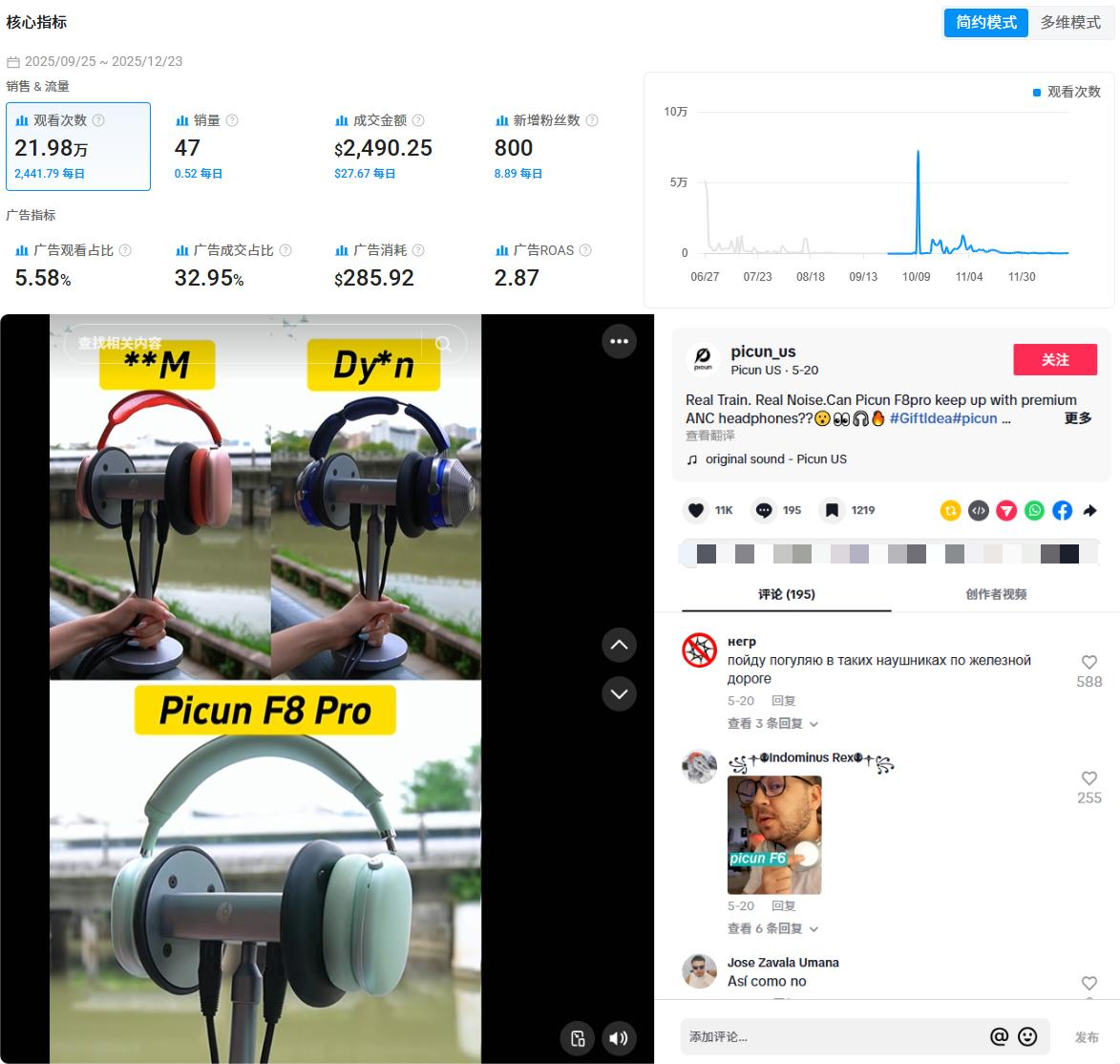Screen dimensions: 1120x1064
Task: Open the picun_us profile avatar
Action: click(x=702, y=359)
